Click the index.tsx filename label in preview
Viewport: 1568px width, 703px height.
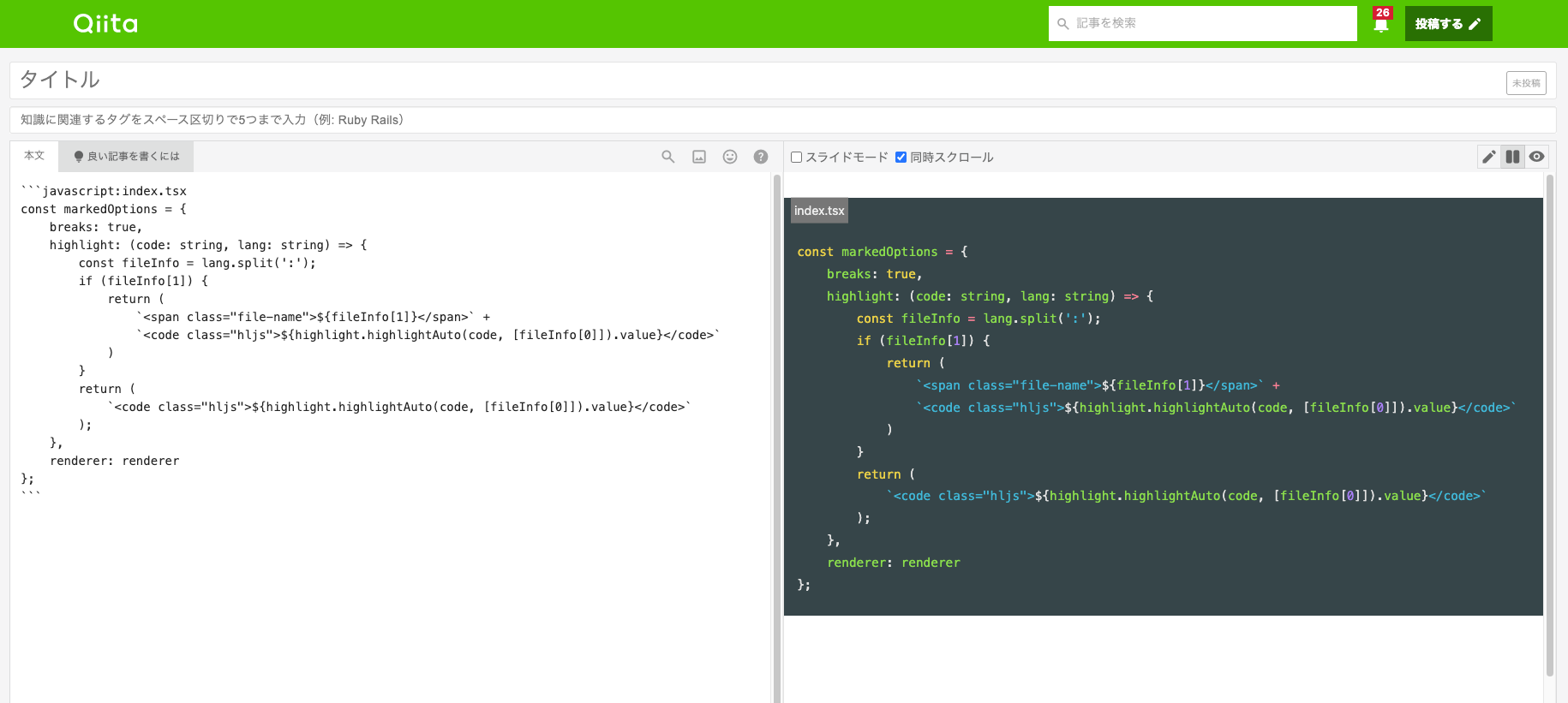(819, 211)
